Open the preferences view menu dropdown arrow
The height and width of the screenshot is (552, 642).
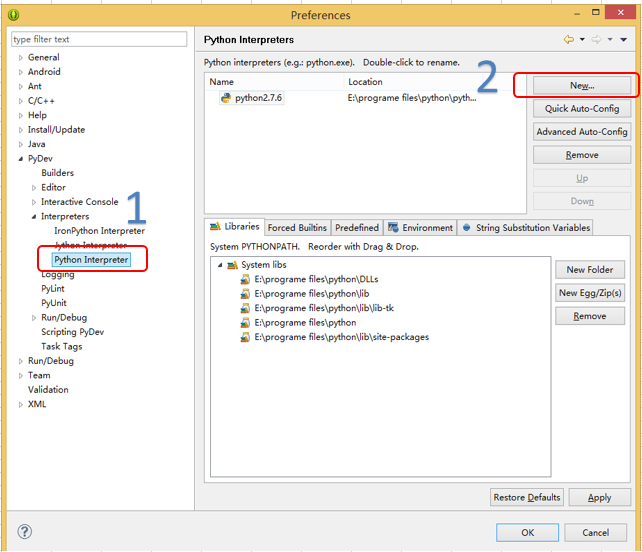pyautogui.click(x=624, y=40)
